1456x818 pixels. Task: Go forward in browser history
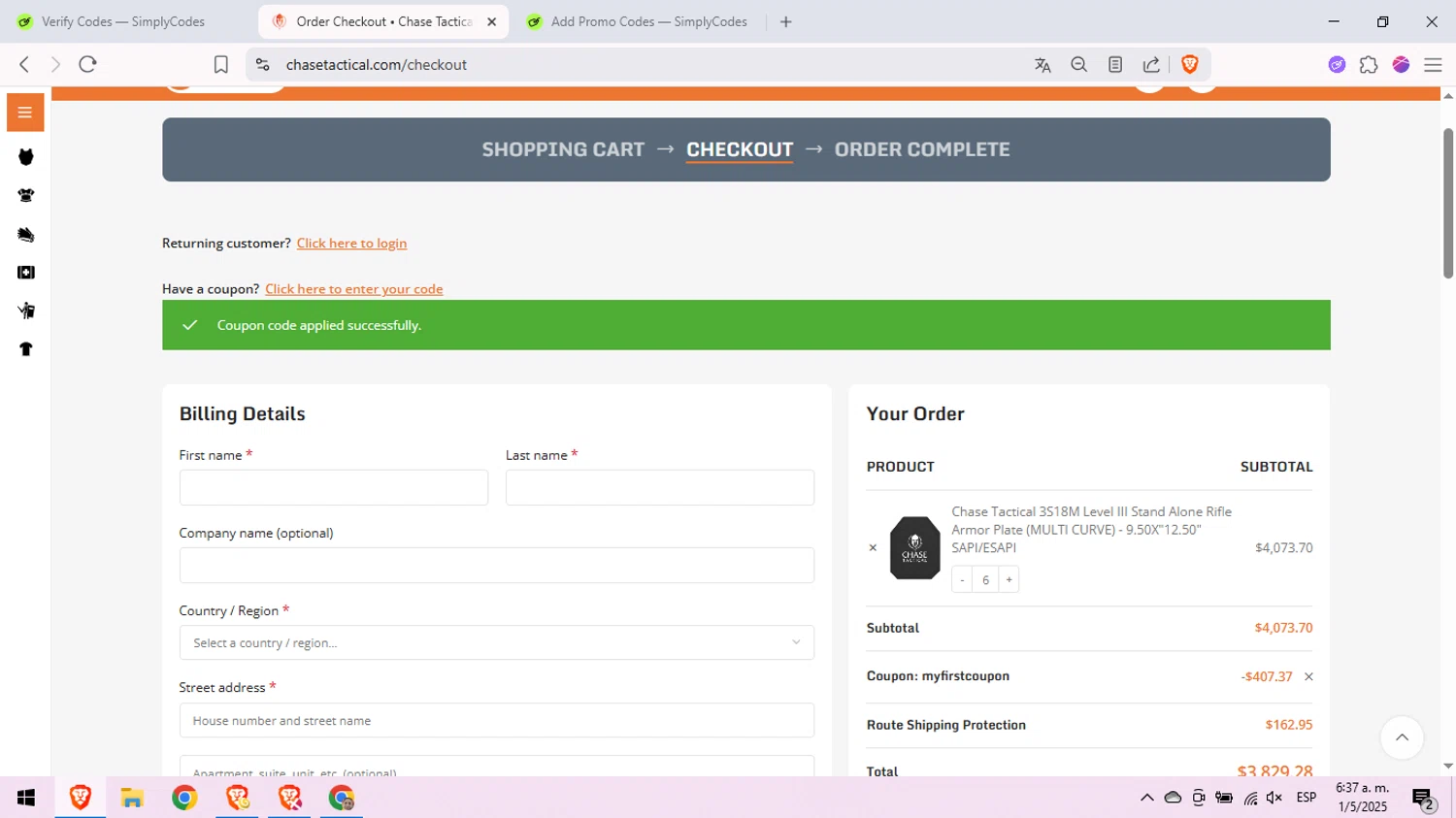tap(55, 65)
